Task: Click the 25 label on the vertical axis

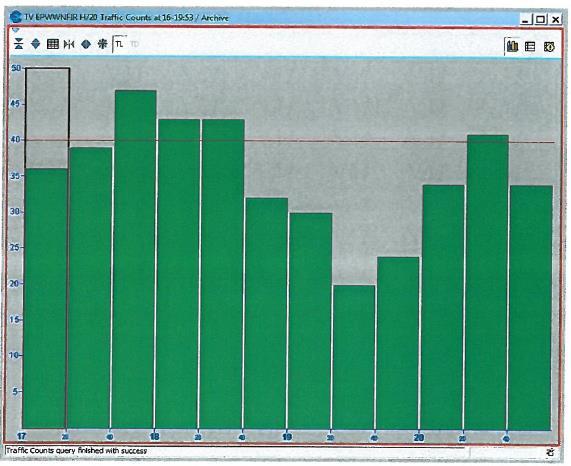Action: (x=16, y=248)
